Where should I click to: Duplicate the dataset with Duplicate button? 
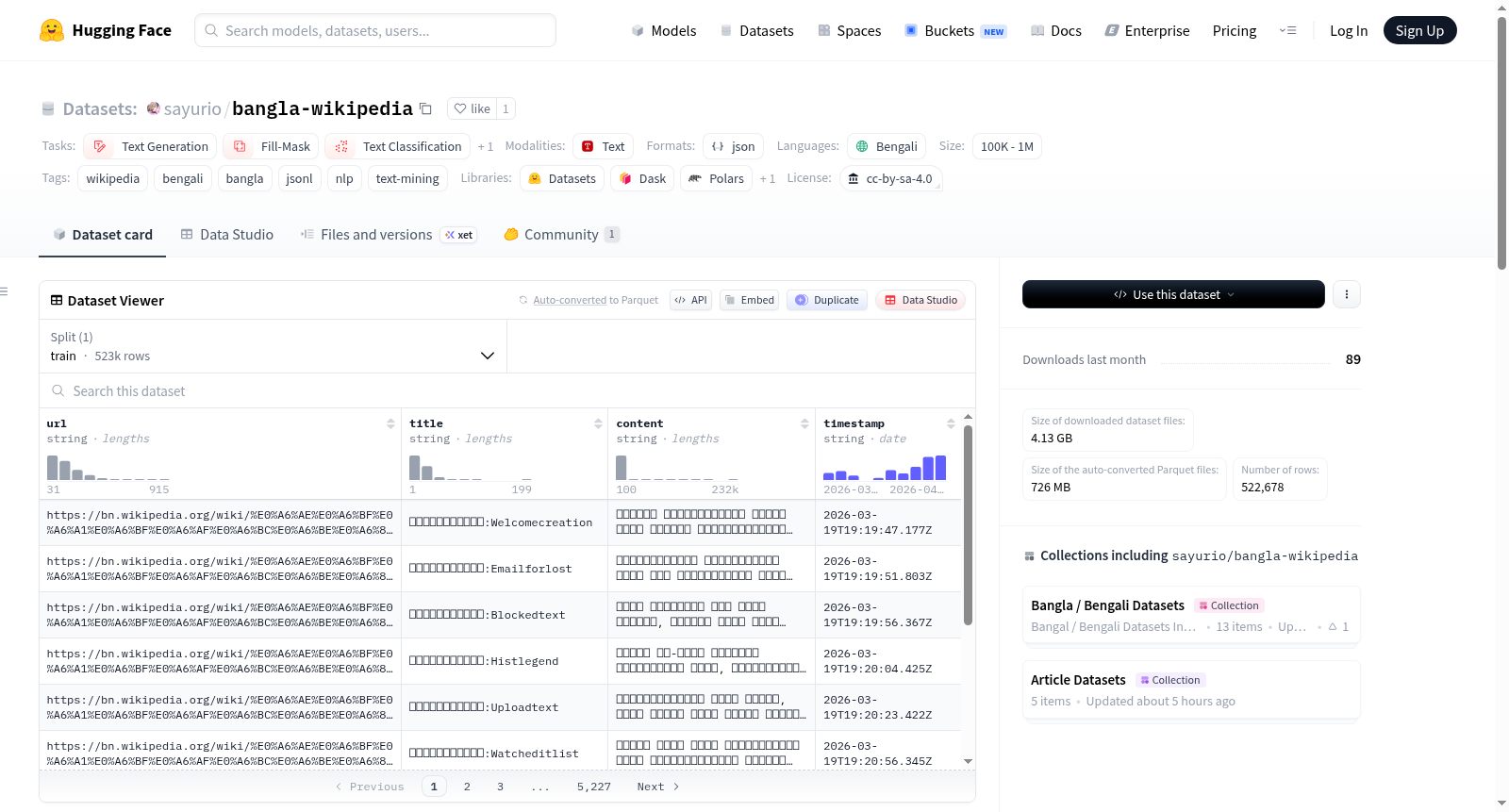point(827,300)
